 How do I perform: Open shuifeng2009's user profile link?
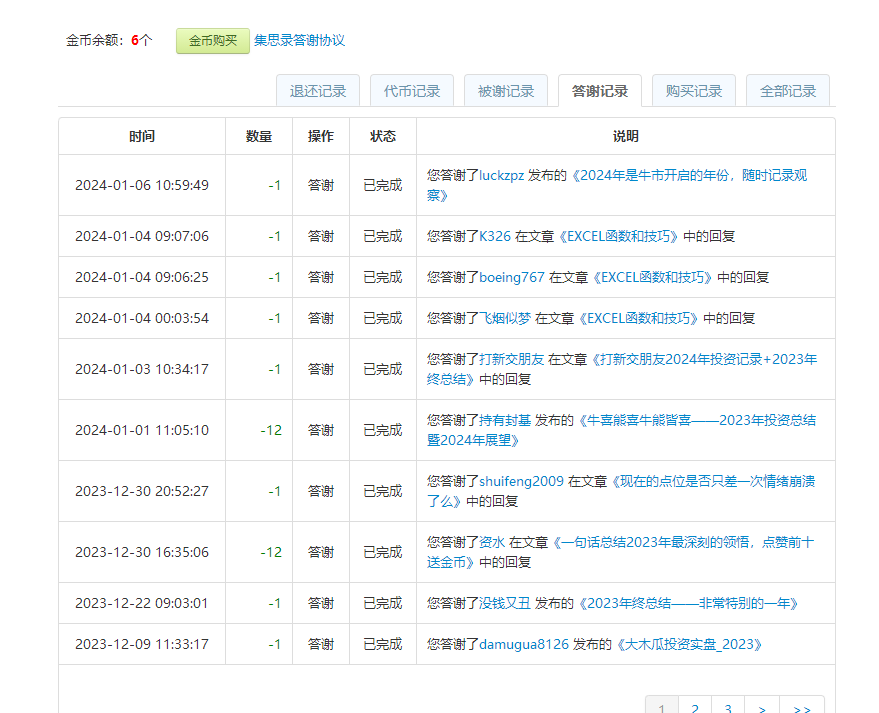click(x=521, y=482)
